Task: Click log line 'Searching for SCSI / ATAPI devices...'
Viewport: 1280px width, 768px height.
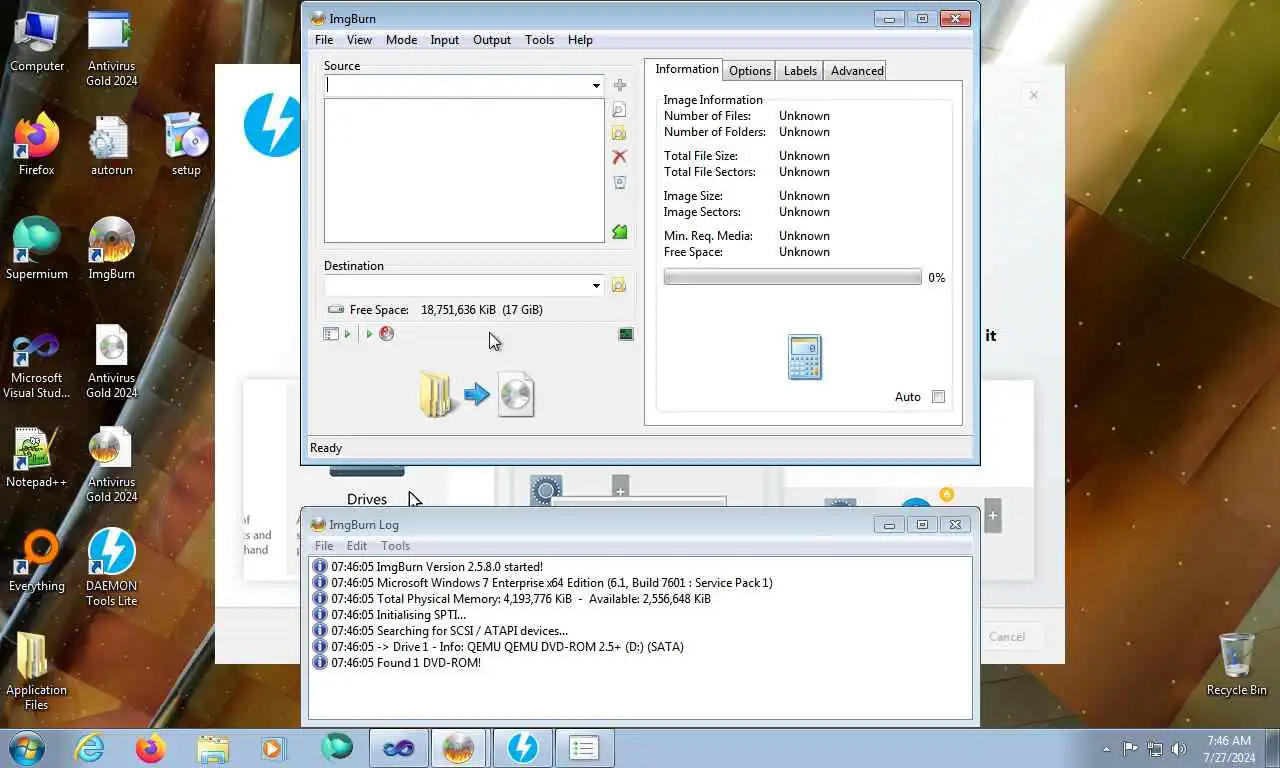Action: click(449, 631)
